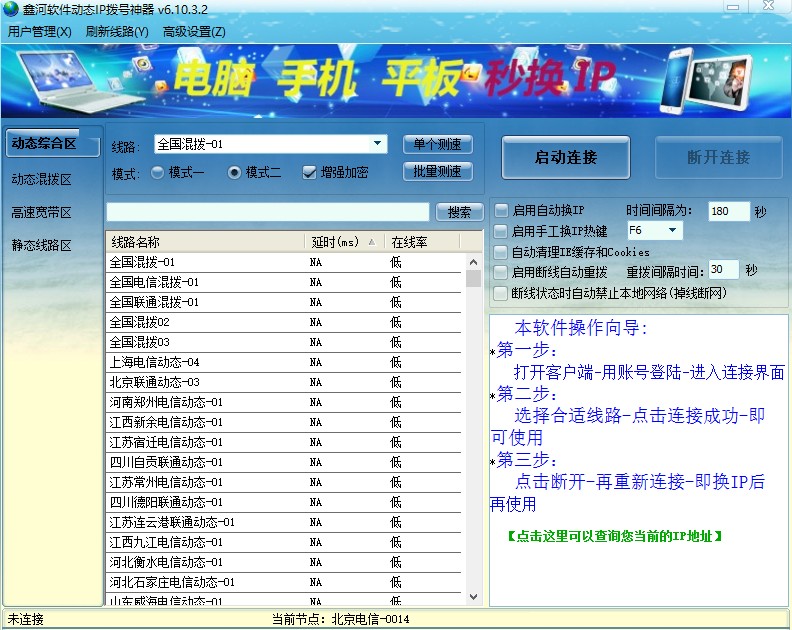This screenshot has height=630, width=792.
Task: Click the line search input field
Action: [268, 212]
